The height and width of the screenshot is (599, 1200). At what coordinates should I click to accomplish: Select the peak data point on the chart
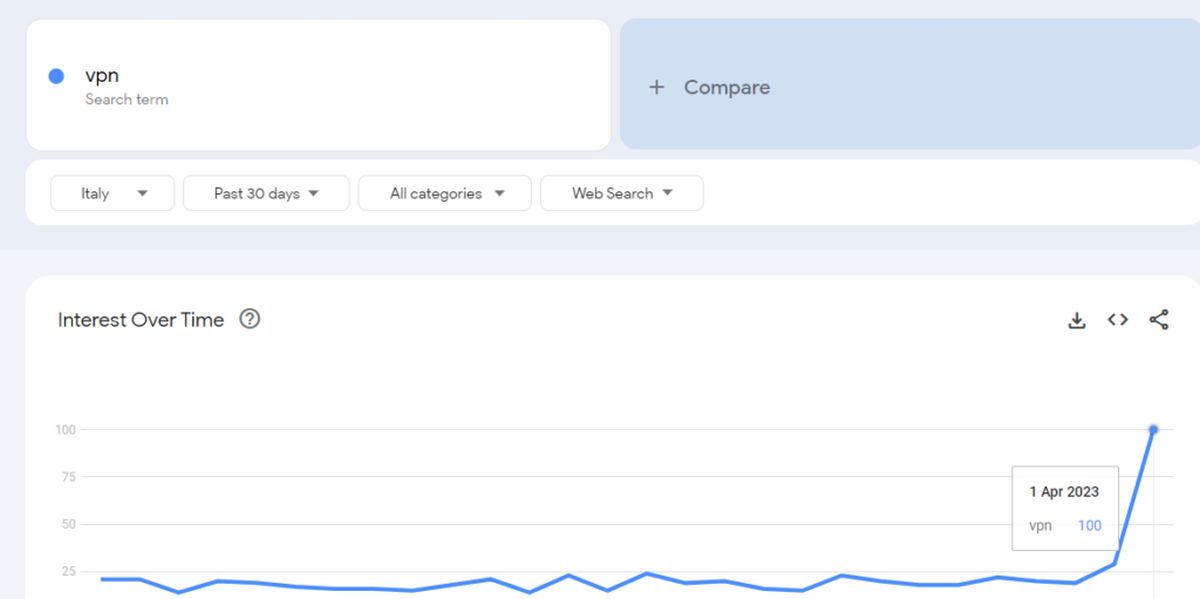tap(1152, 430)
